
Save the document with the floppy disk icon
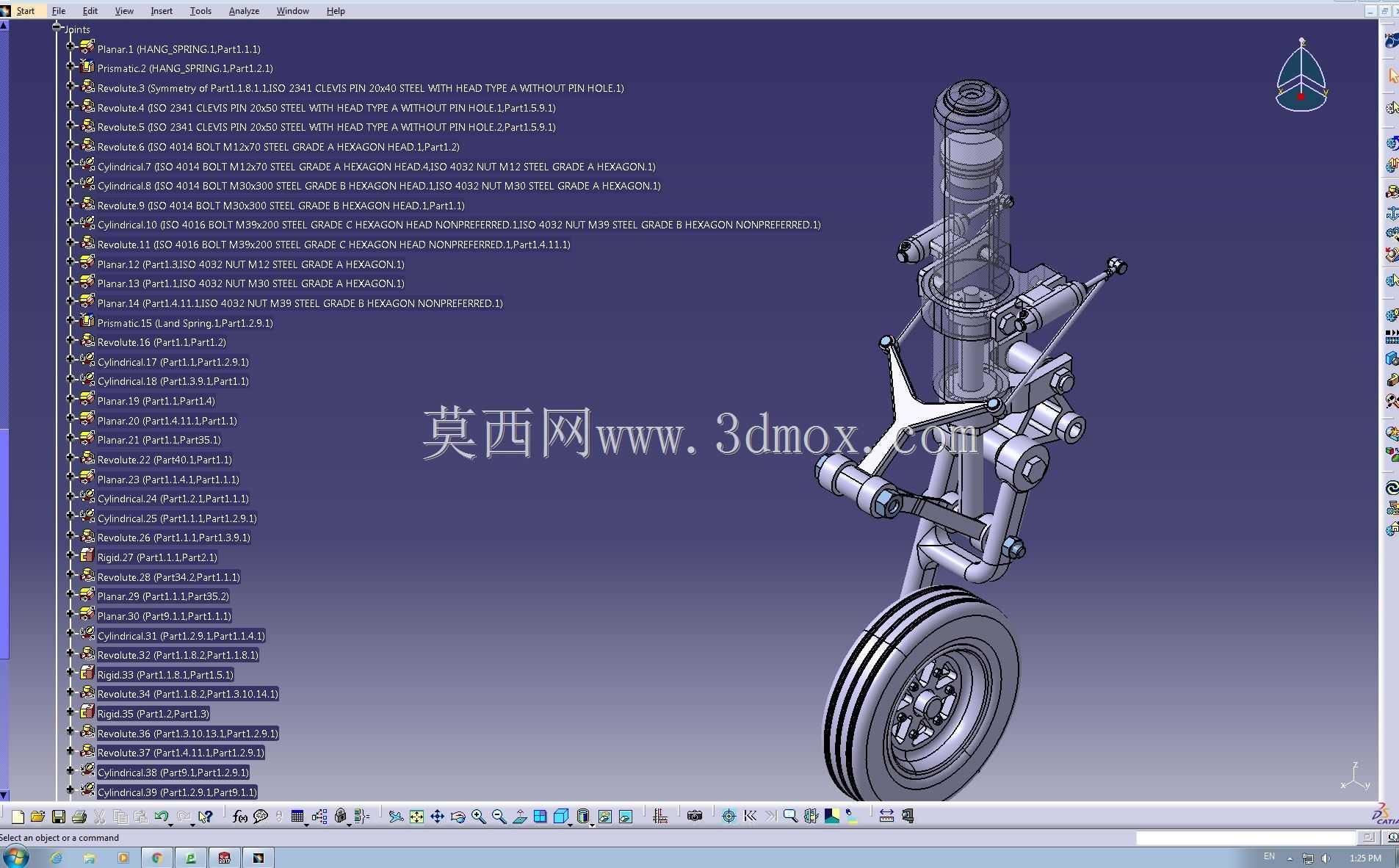click(x=59, y=816)
